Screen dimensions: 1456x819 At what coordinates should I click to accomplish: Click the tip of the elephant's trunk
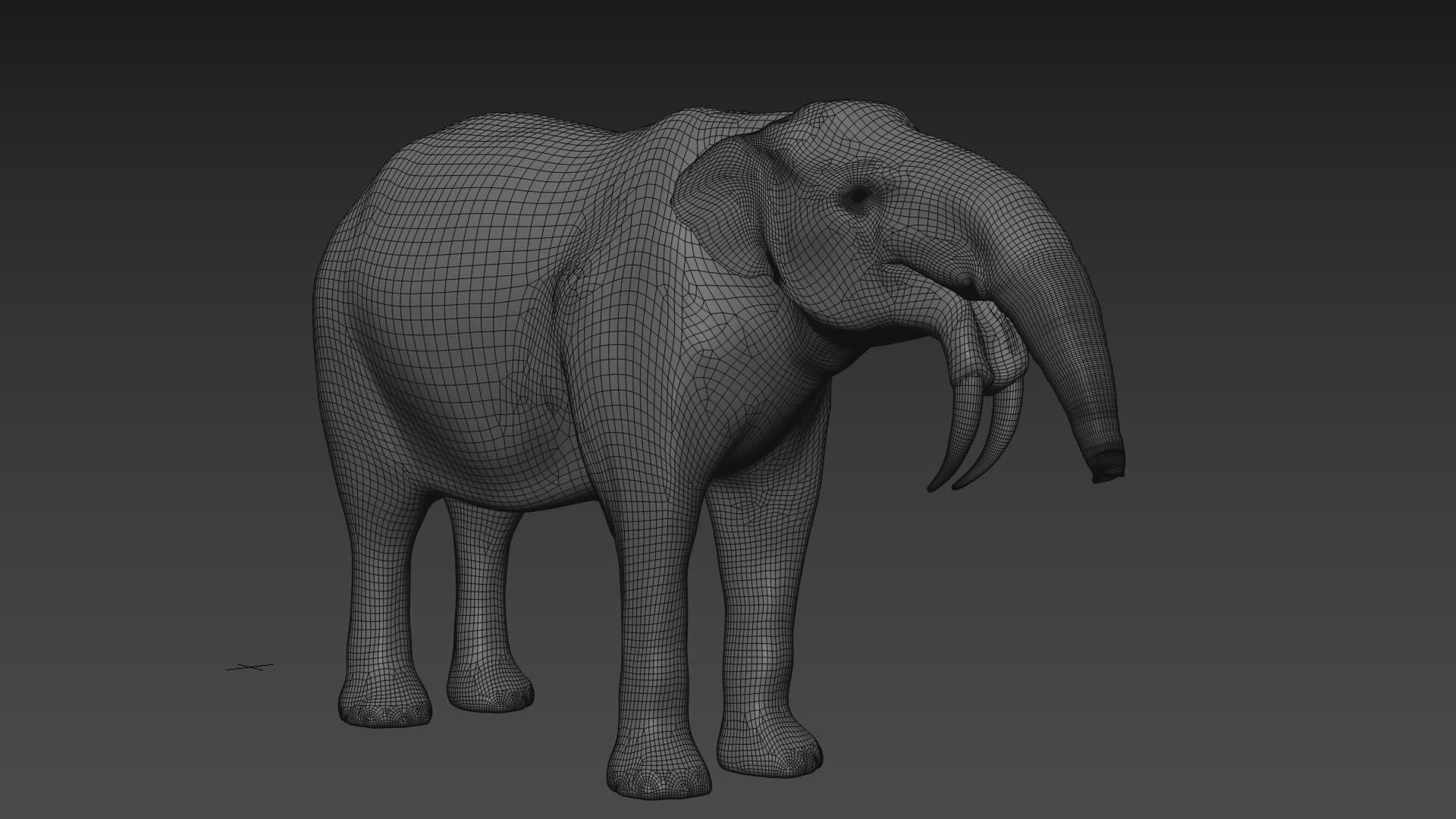[x=1108, y=464]
